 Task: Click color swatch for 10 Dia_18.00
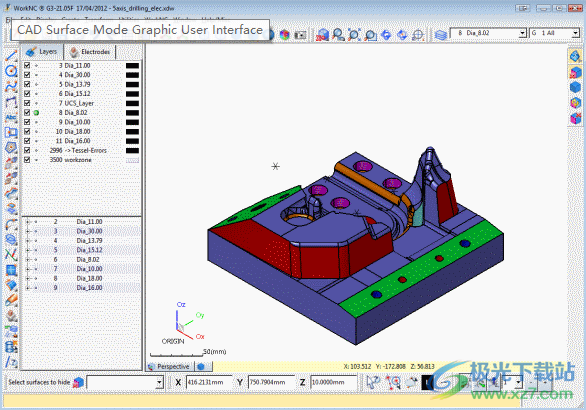[x=132, y=132]
